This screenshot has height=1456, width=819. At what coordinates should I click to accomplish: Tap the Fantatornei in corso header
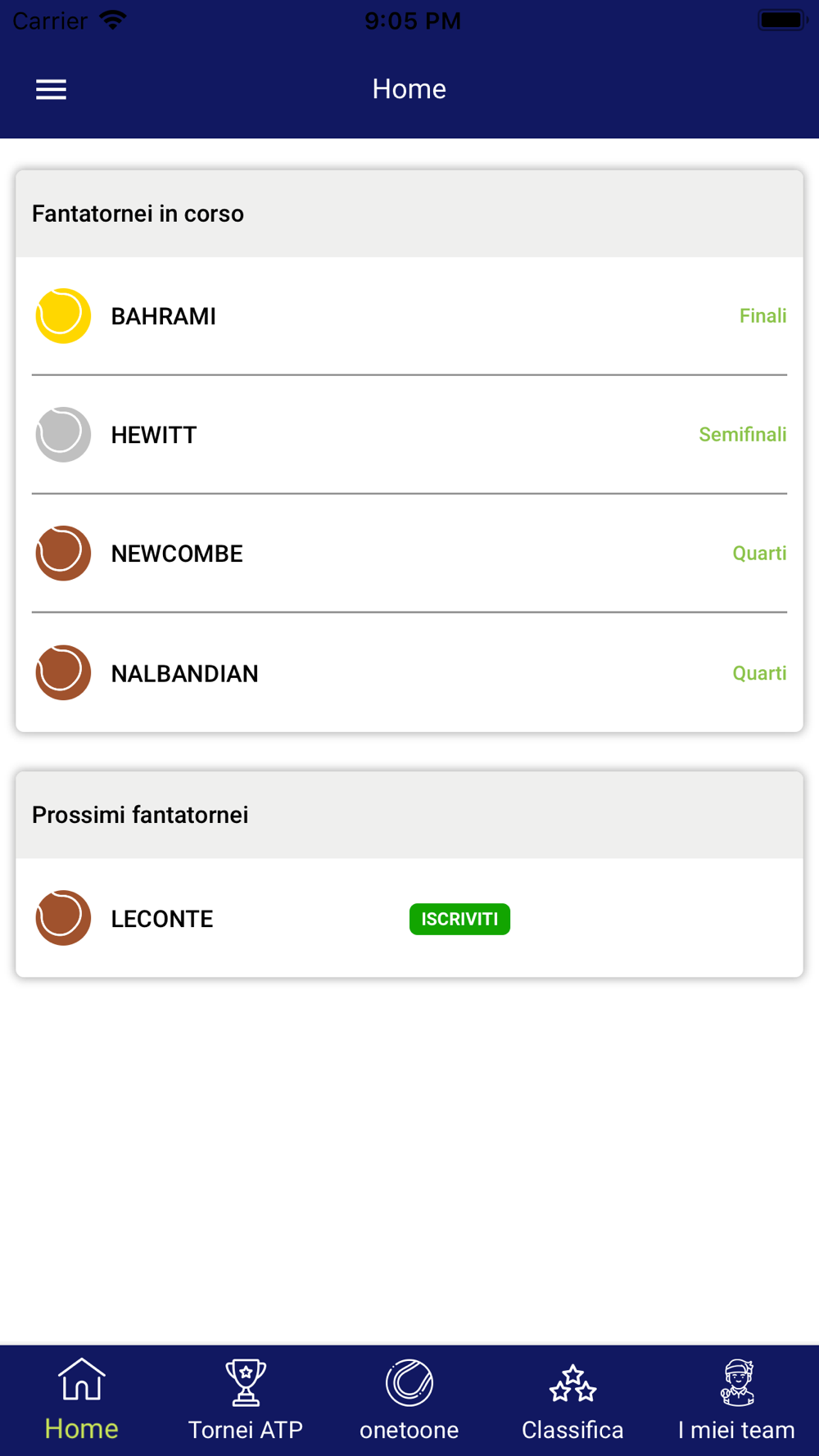(138, 214)
